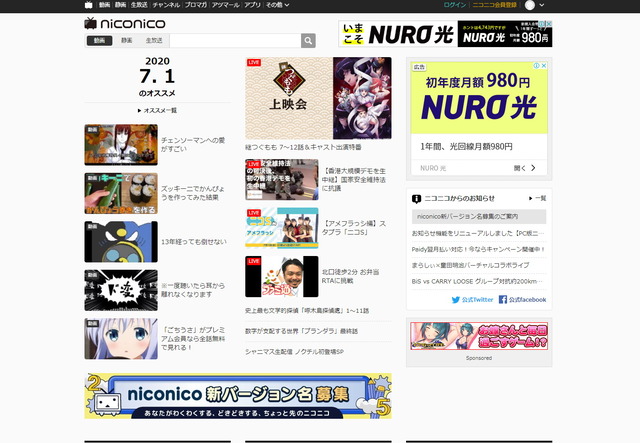This screenshot has width=640, height=443.
Task: Open 開く arrow on NURO光 ad
Action: [533, 168]
